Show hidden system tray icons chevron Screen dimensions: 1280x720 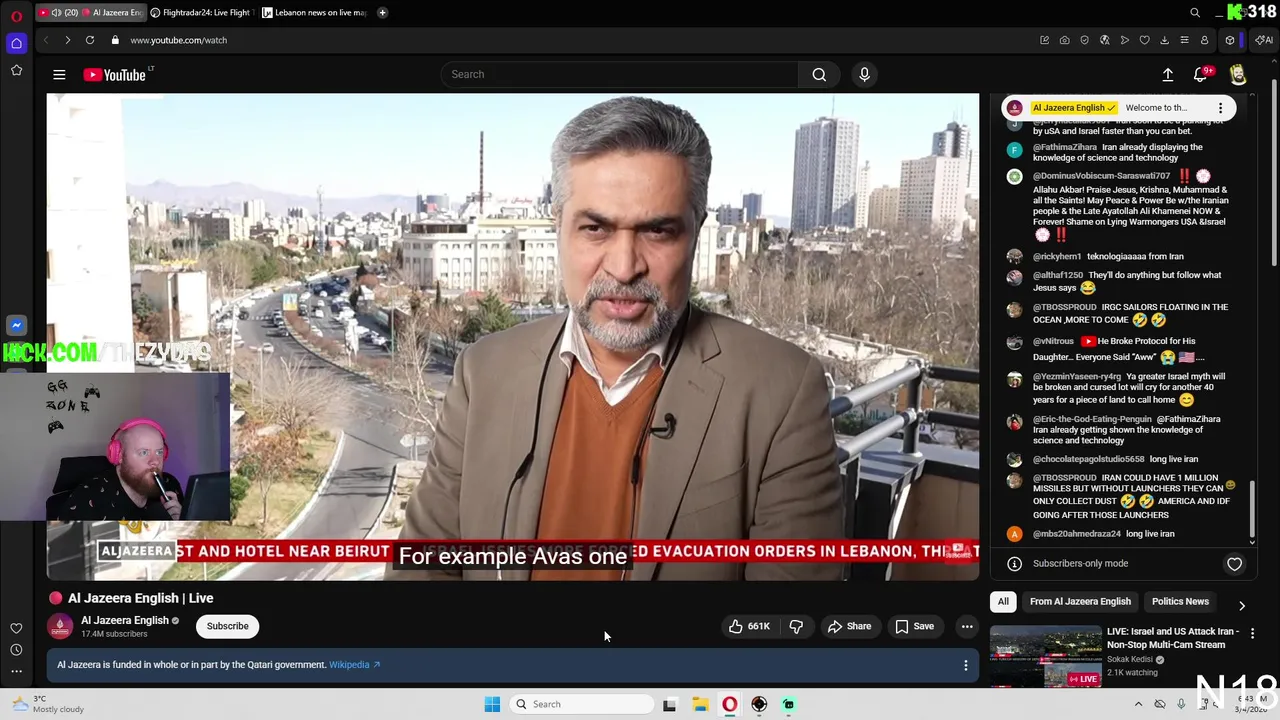[x=1138, y=704]
